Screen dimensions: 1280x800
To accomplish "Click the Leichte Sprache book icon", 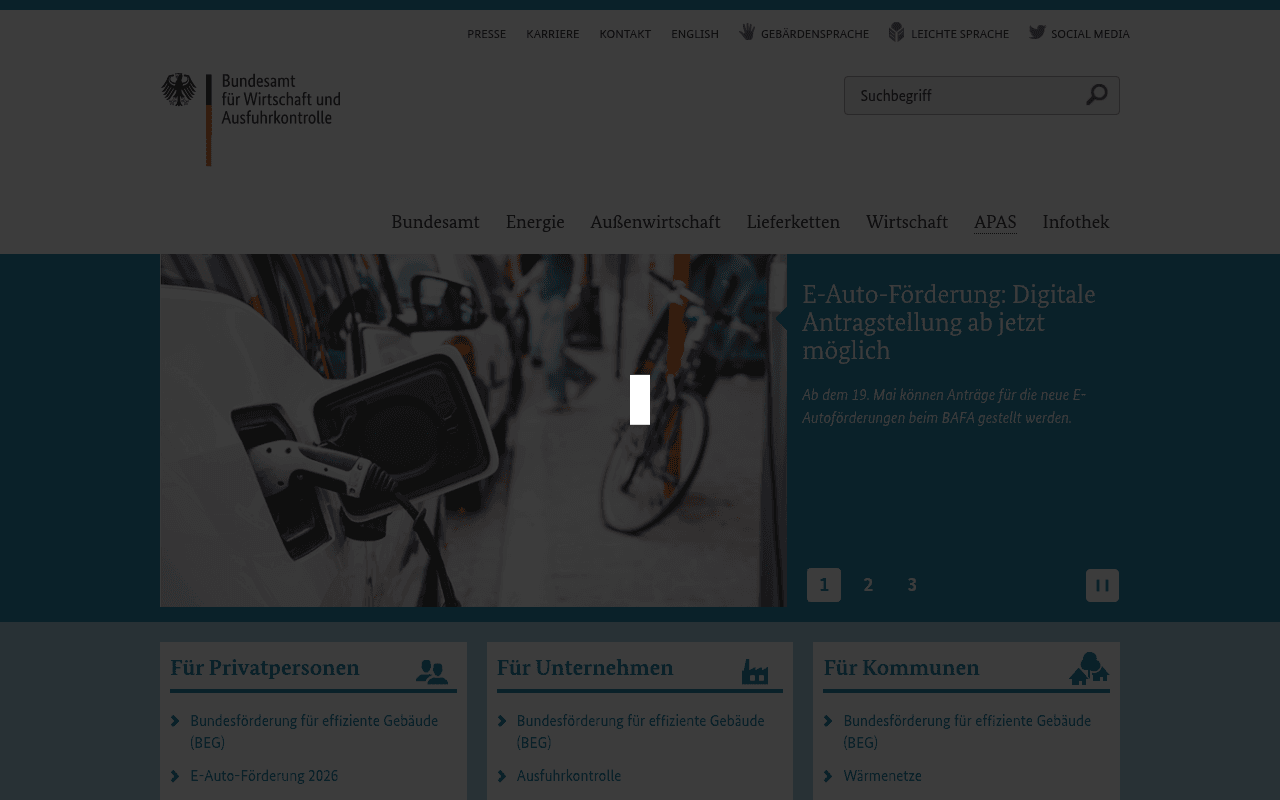I will point(896,32).
